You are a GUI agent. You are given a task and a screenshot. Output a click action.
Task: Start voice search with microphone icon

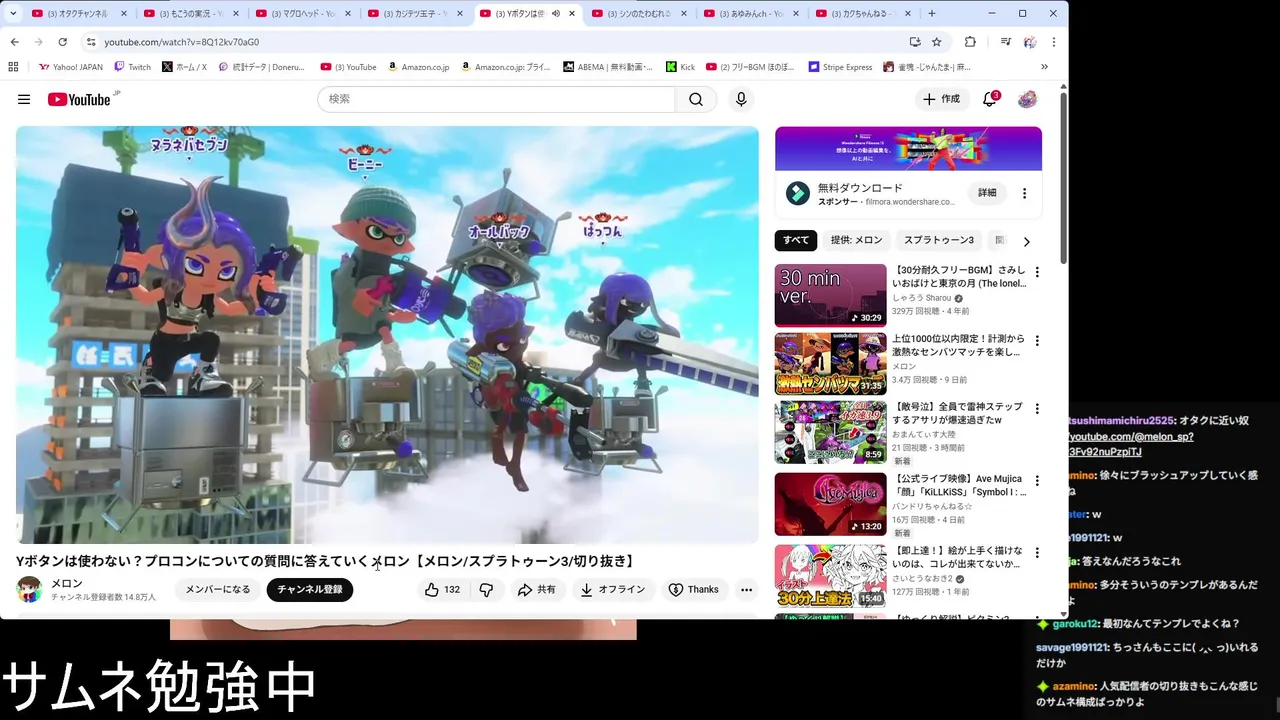tap(741, 99)
